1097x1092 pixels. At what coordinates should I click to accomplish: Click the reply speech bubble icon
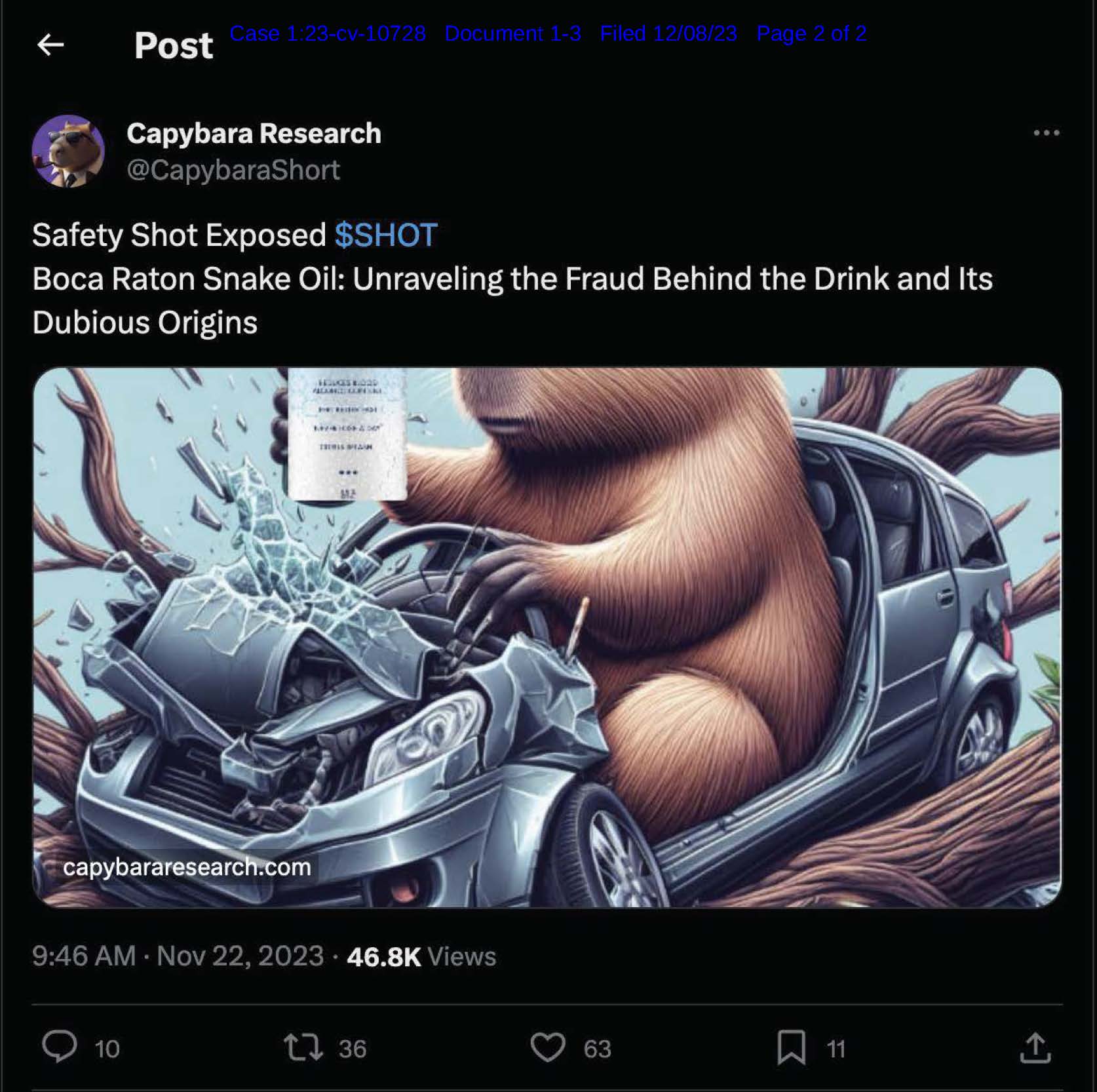60,1046
